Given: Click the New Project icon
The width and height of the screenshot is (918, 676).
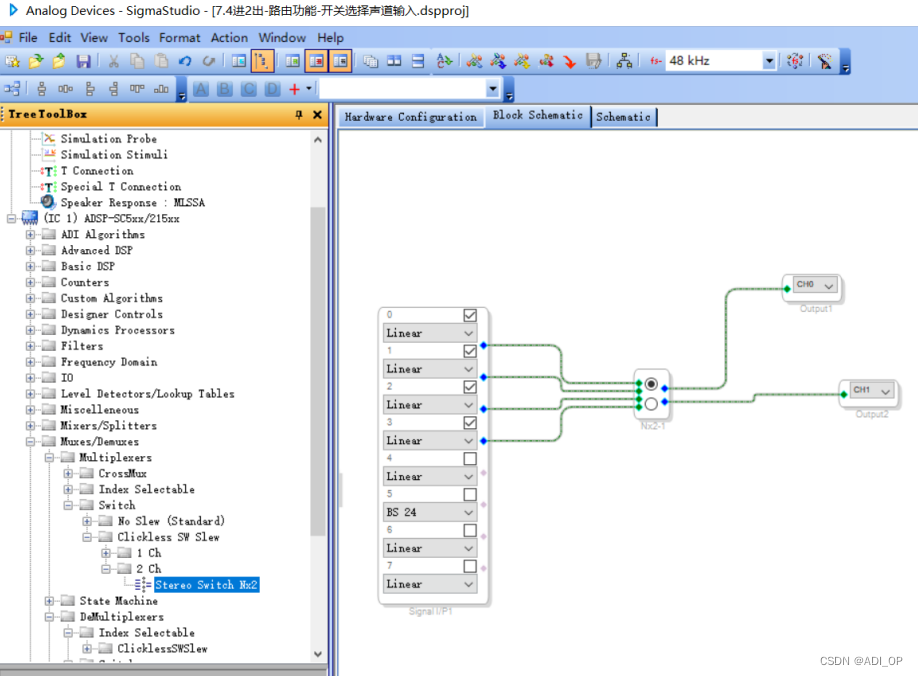Looking at the screenshot, I should [x=12, y=61].
